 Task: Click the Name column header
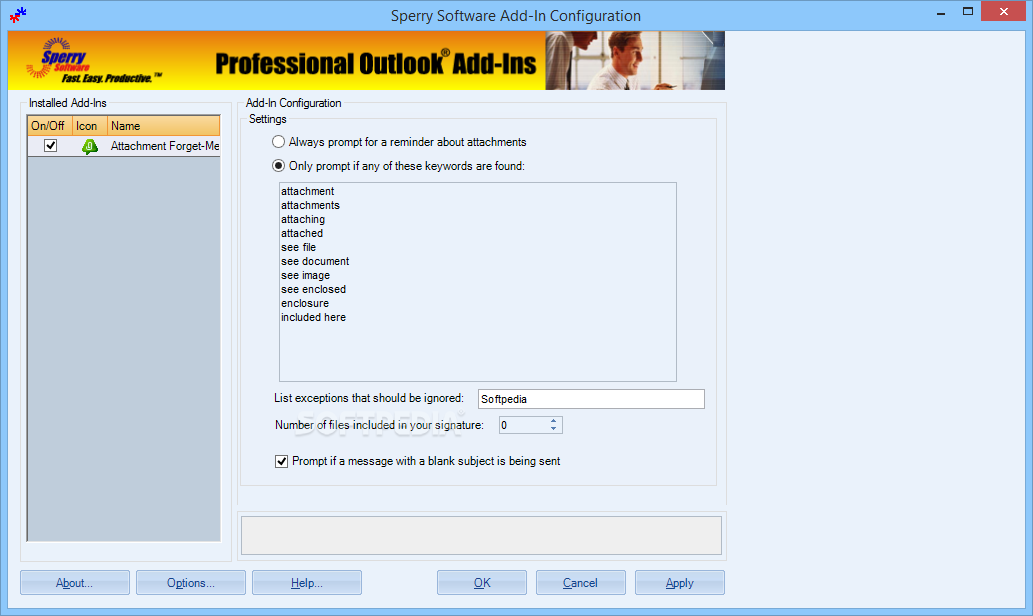coord(163,125)
